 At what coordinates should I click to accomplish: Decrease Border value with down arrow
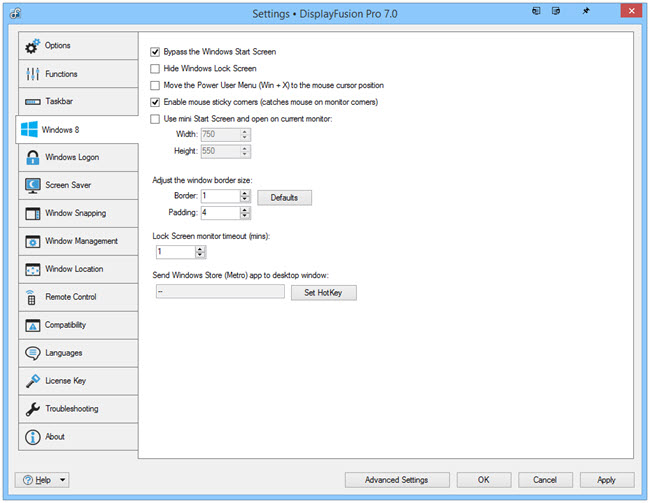click(x=245, y=199)
